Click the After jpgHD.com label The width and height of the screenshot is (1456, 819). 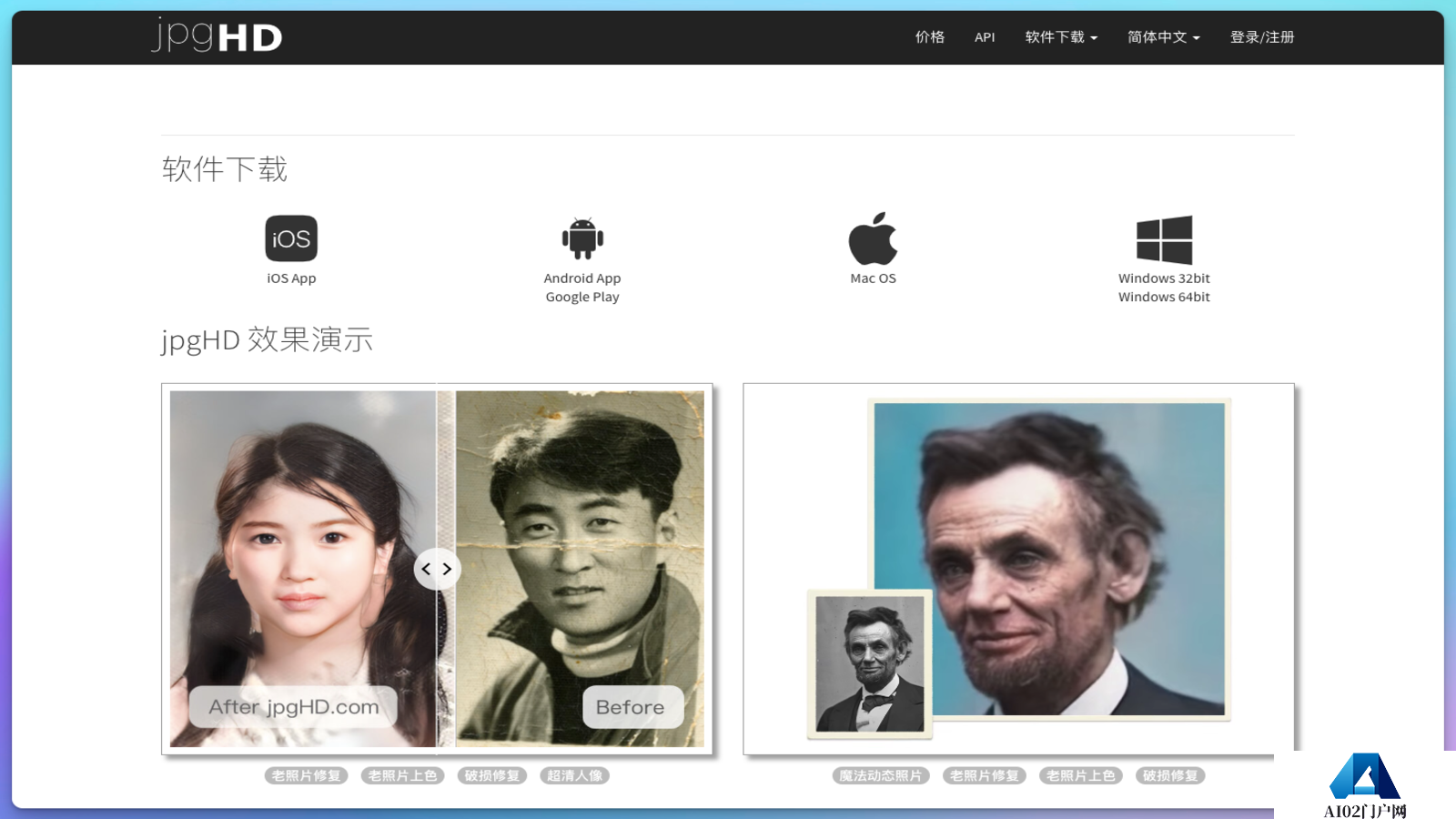(293, 707)
